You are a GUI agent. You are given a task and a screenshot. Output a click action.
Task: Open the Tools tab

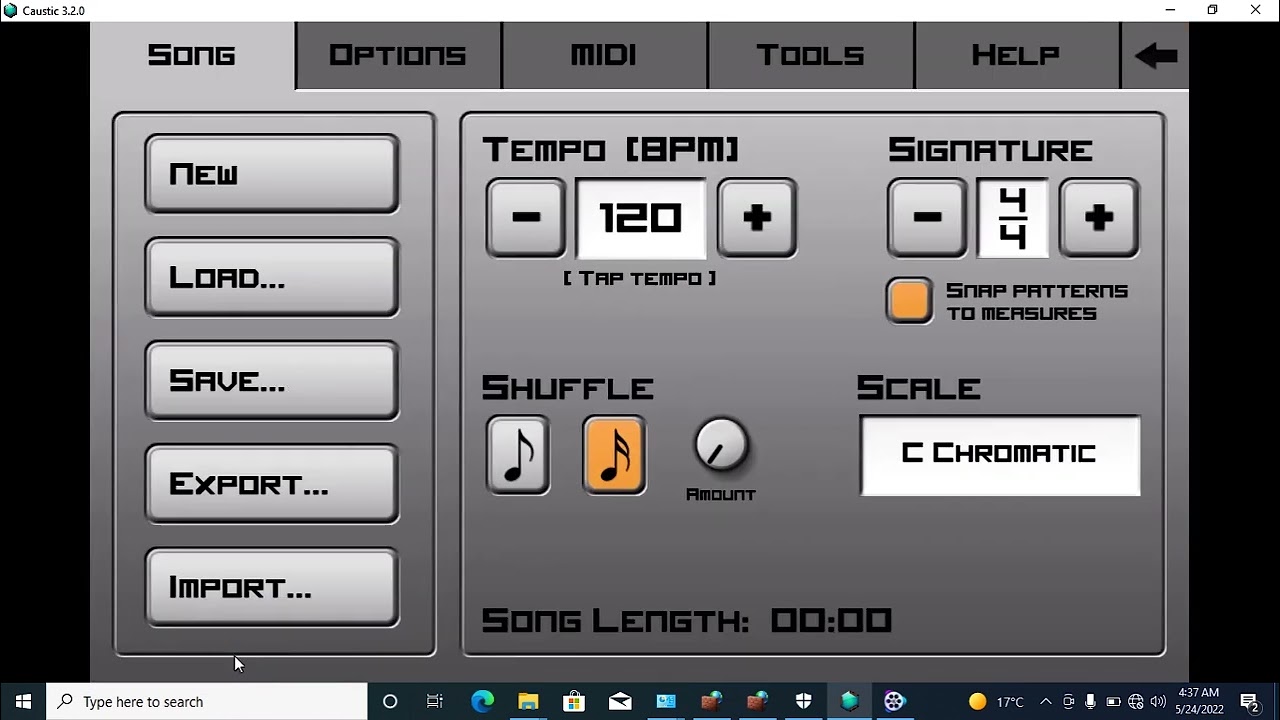tap(810, 55)
